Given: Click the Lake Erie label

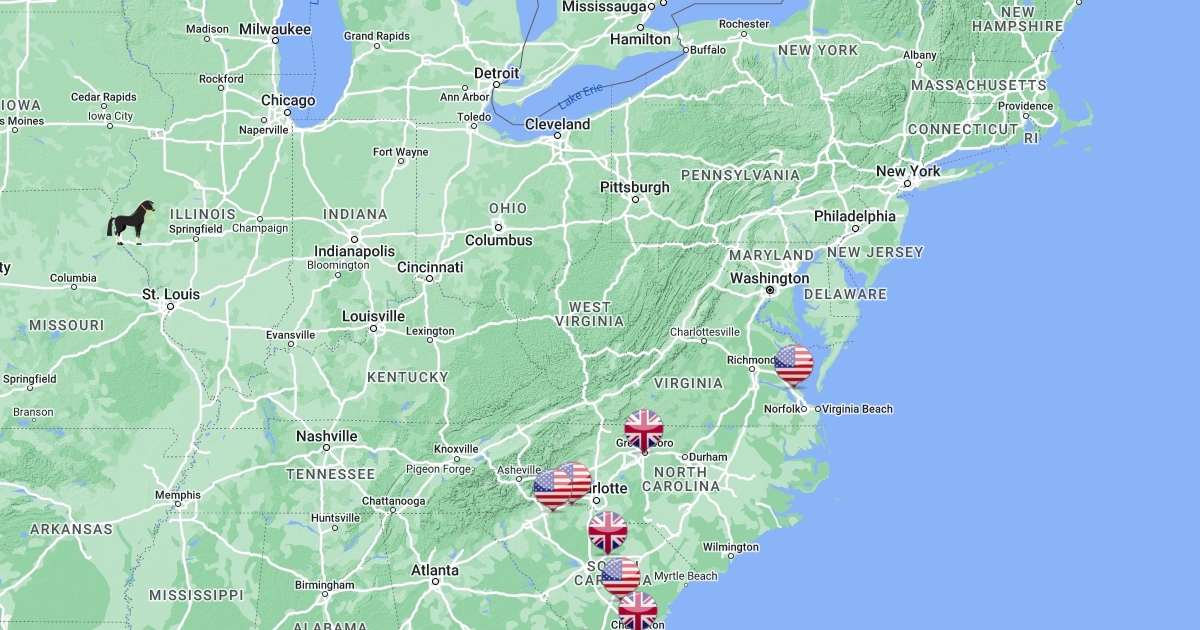Looking at the screenshot, I should point(581,96).
